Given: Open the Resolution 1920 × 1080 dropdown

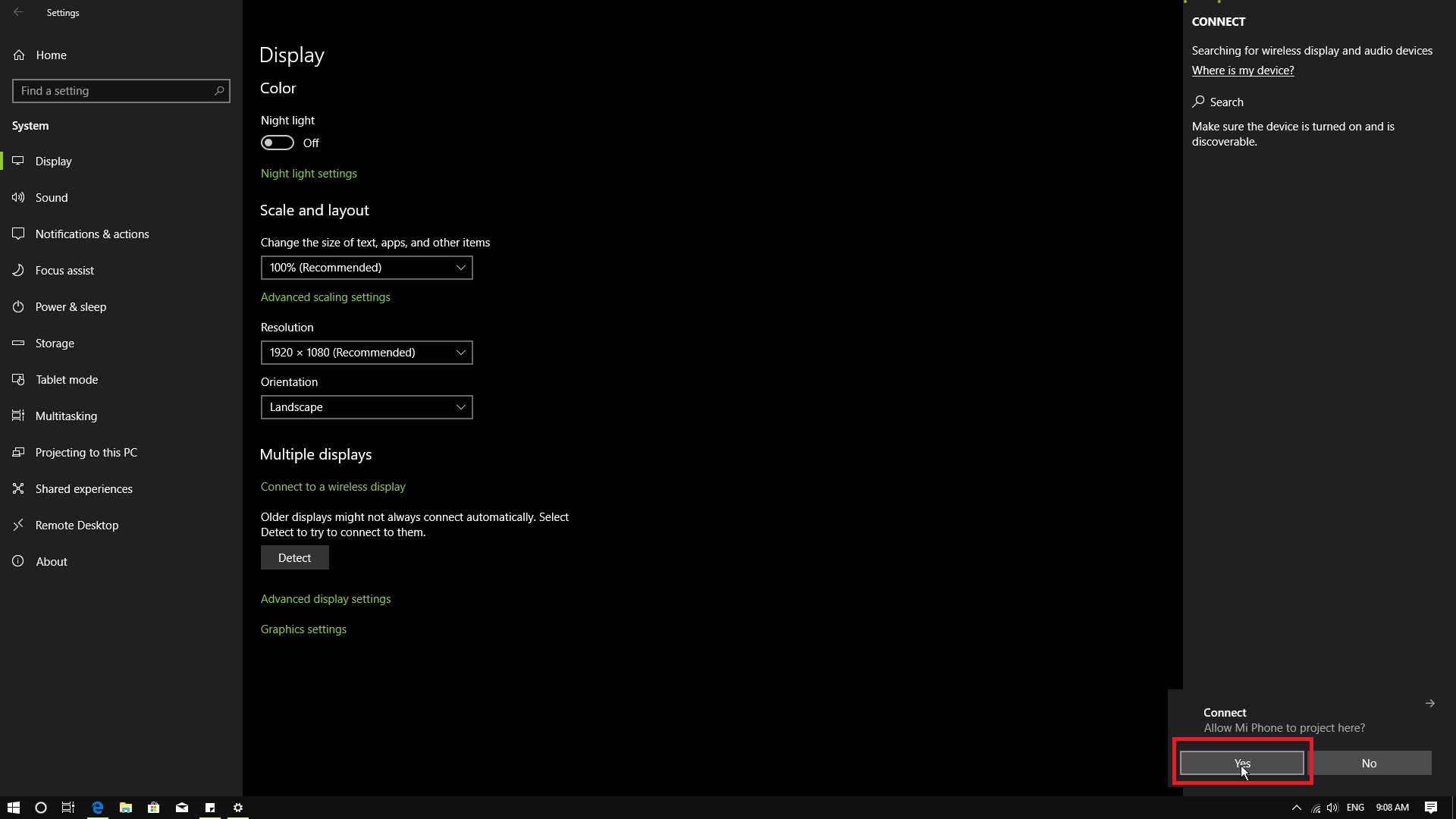Looking at the screenshot, I should [366, 353].
